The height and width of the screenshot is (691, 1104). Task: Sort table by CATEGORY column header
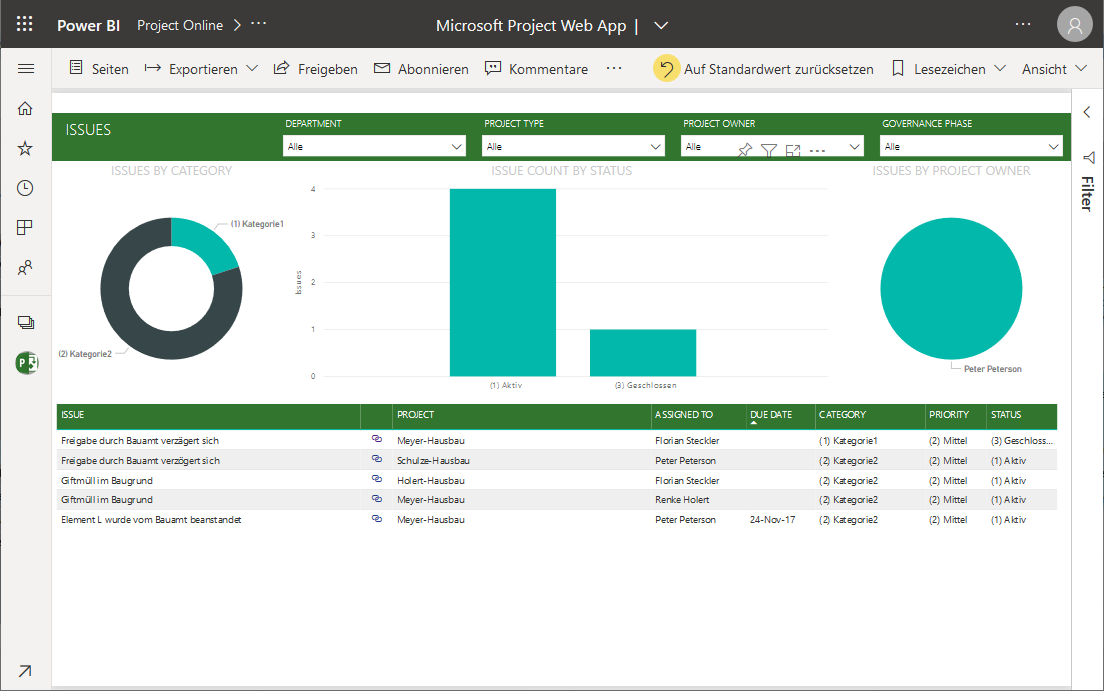(x=842, y=414)
